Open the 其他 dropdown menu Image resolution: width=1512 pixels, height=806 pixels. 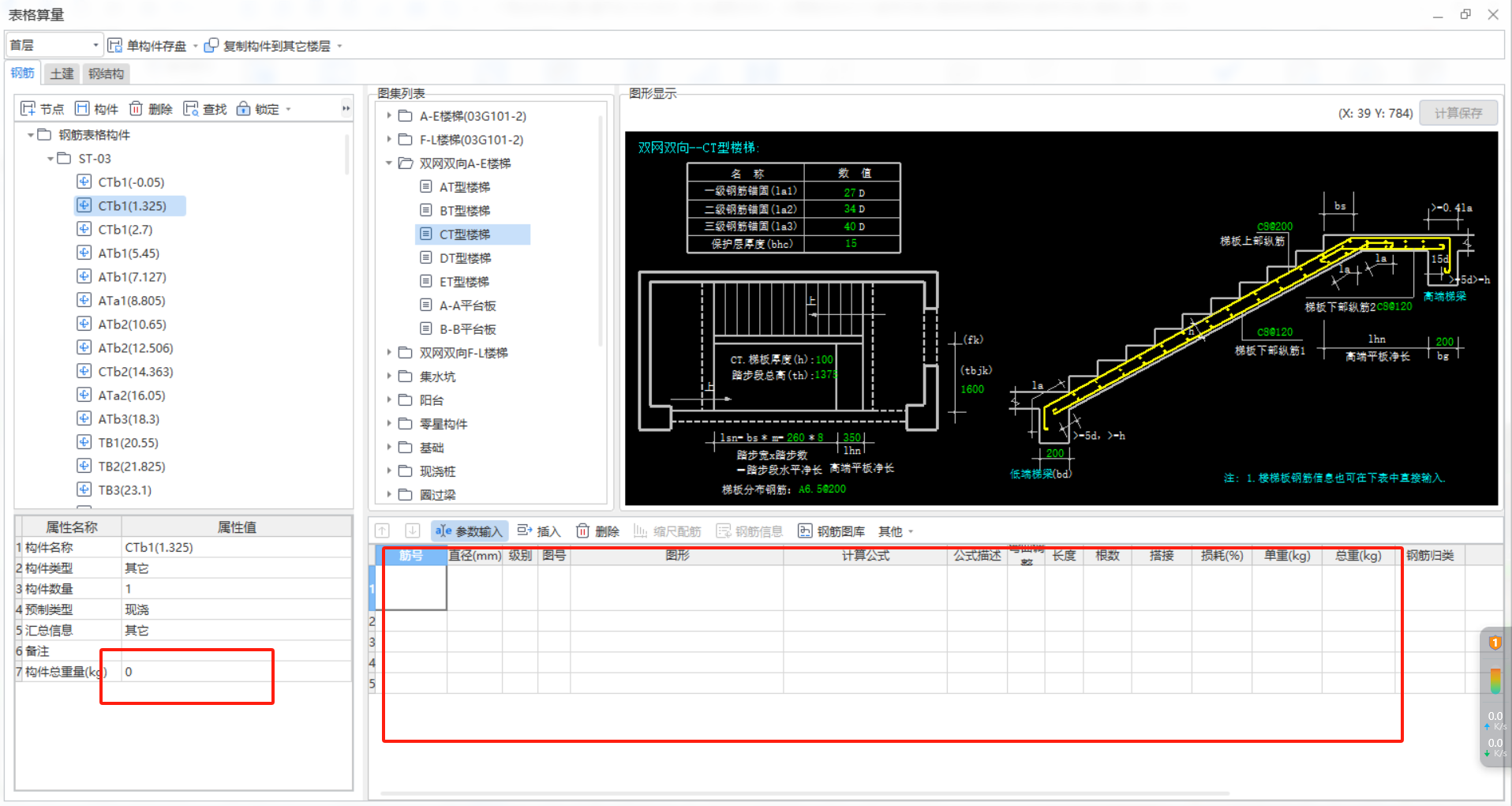pos(896,531)
